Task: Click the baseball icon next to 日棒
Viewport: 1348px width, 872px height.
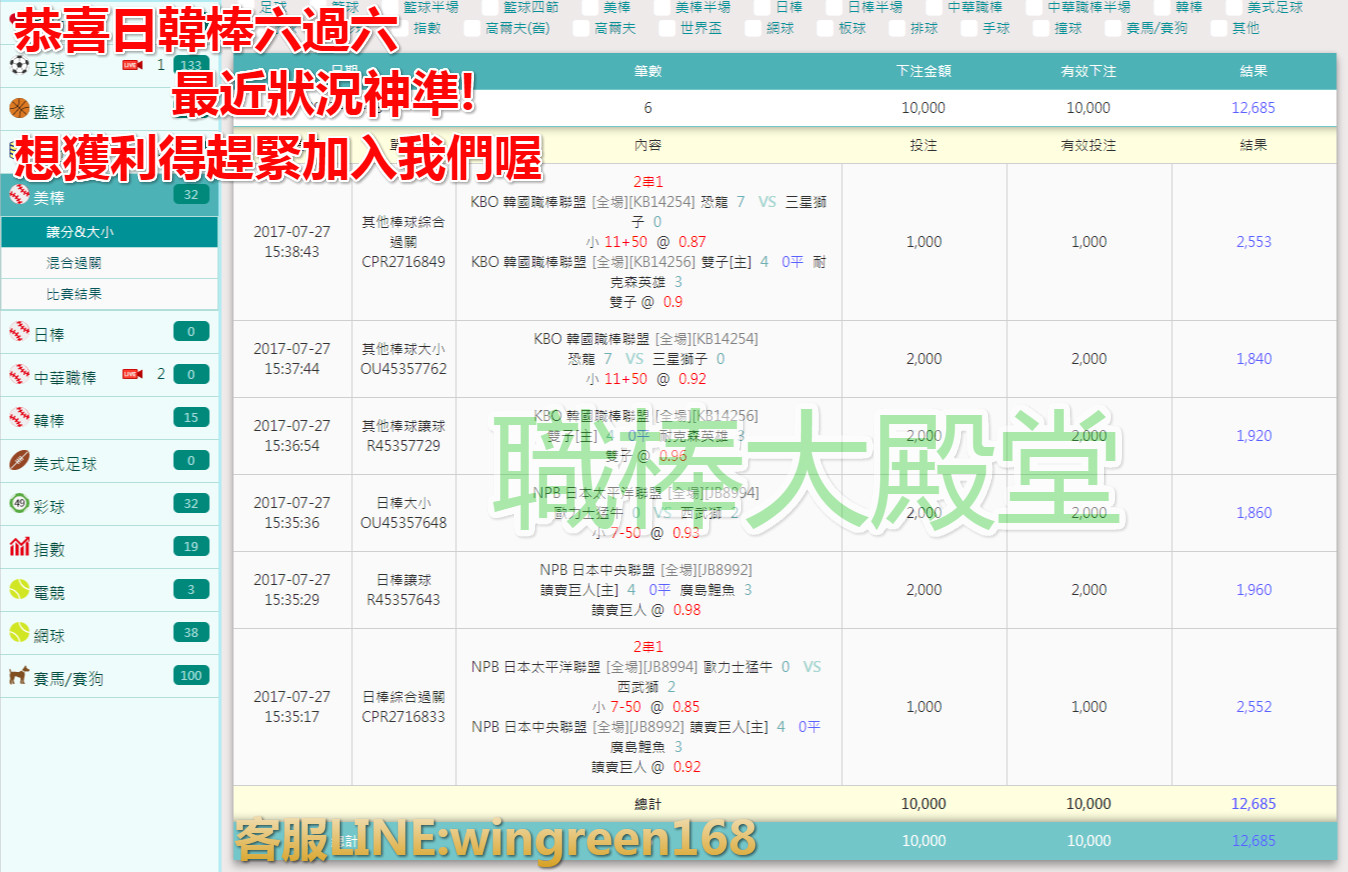Action: tap(18, 333)
